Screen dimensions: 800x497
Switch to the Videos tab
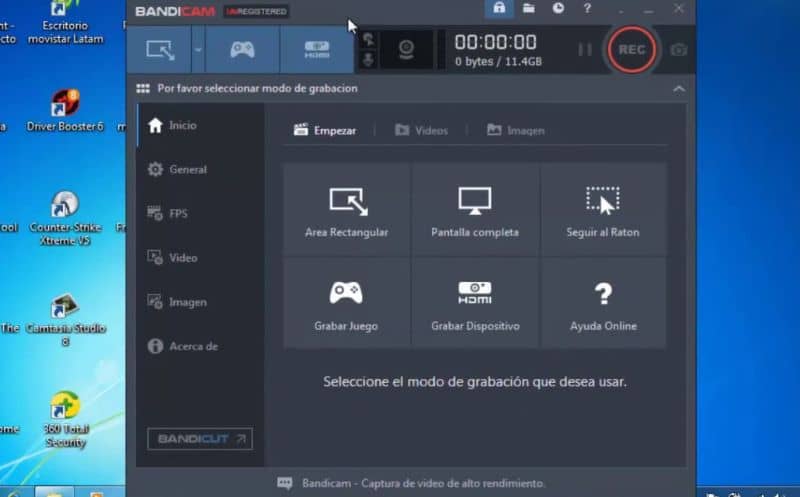[x=421, y=131]
